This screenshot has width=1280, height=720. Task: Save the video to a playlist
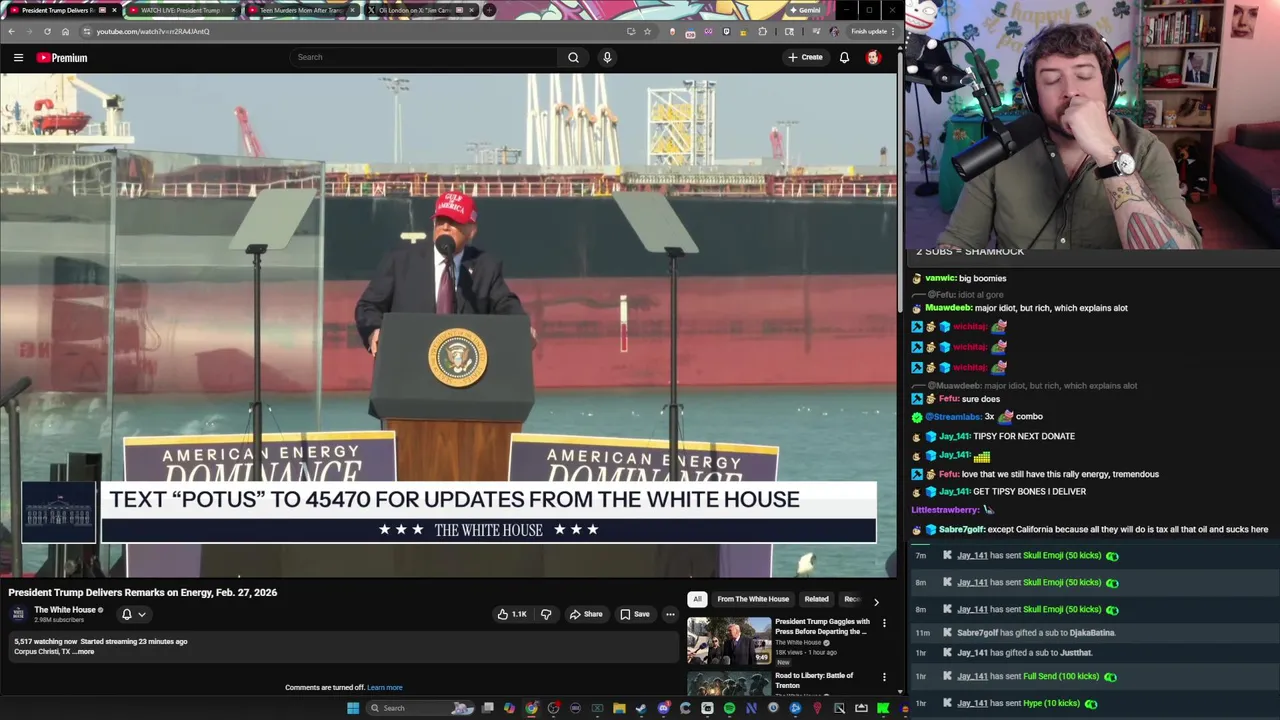click(x=634, y=614)
